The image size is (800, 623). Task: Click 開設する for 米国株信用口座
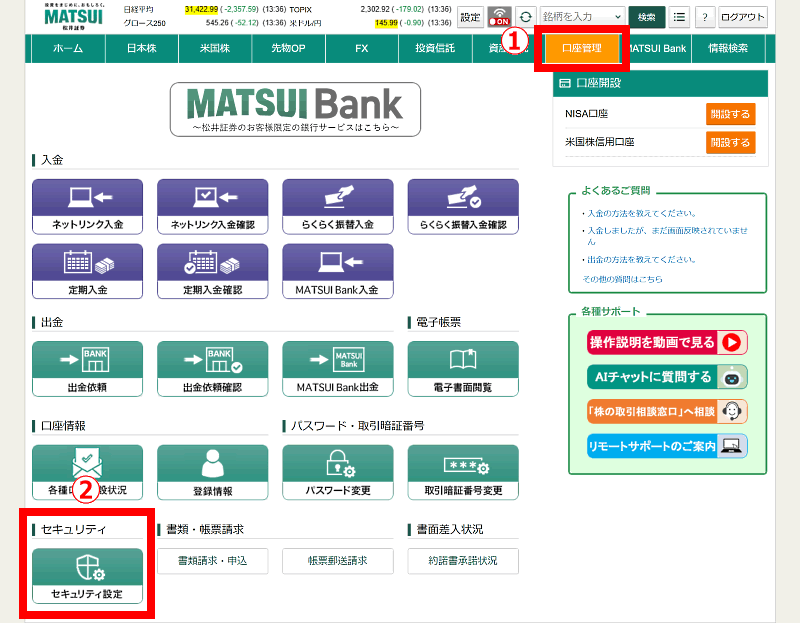coord(730,142)
